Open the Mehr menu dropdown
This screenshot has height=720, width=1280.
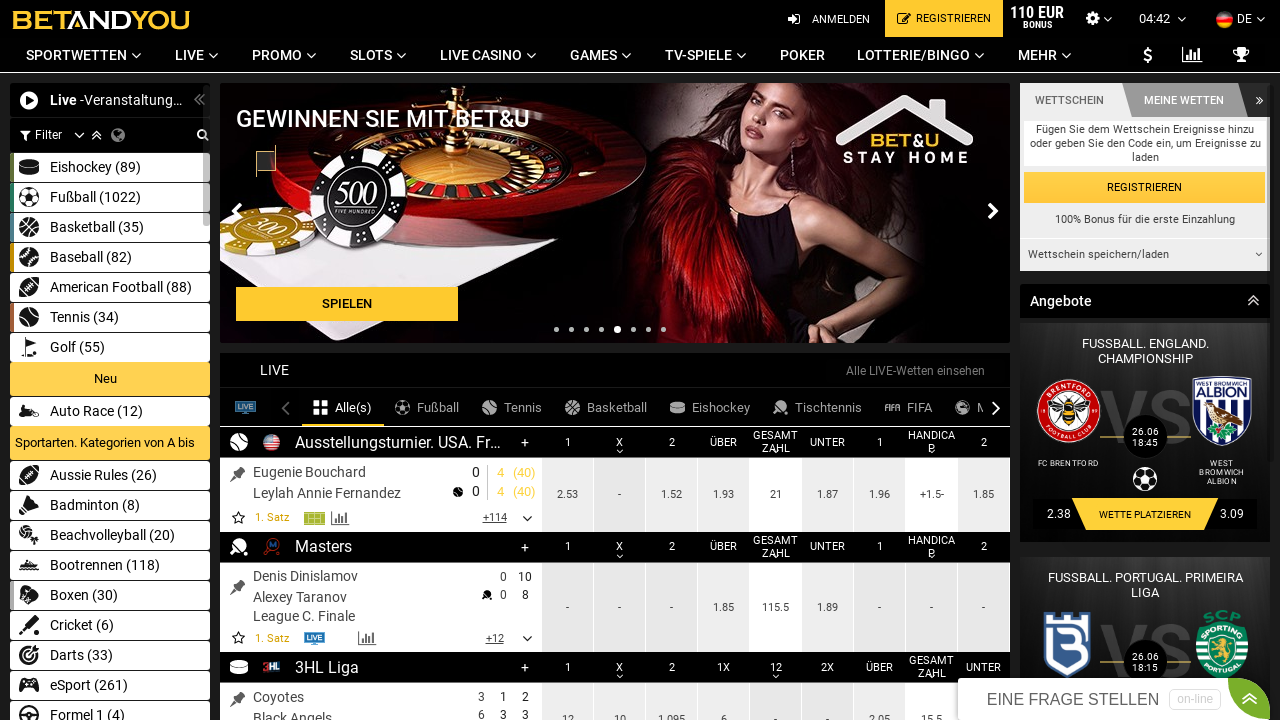point(1045,55)
